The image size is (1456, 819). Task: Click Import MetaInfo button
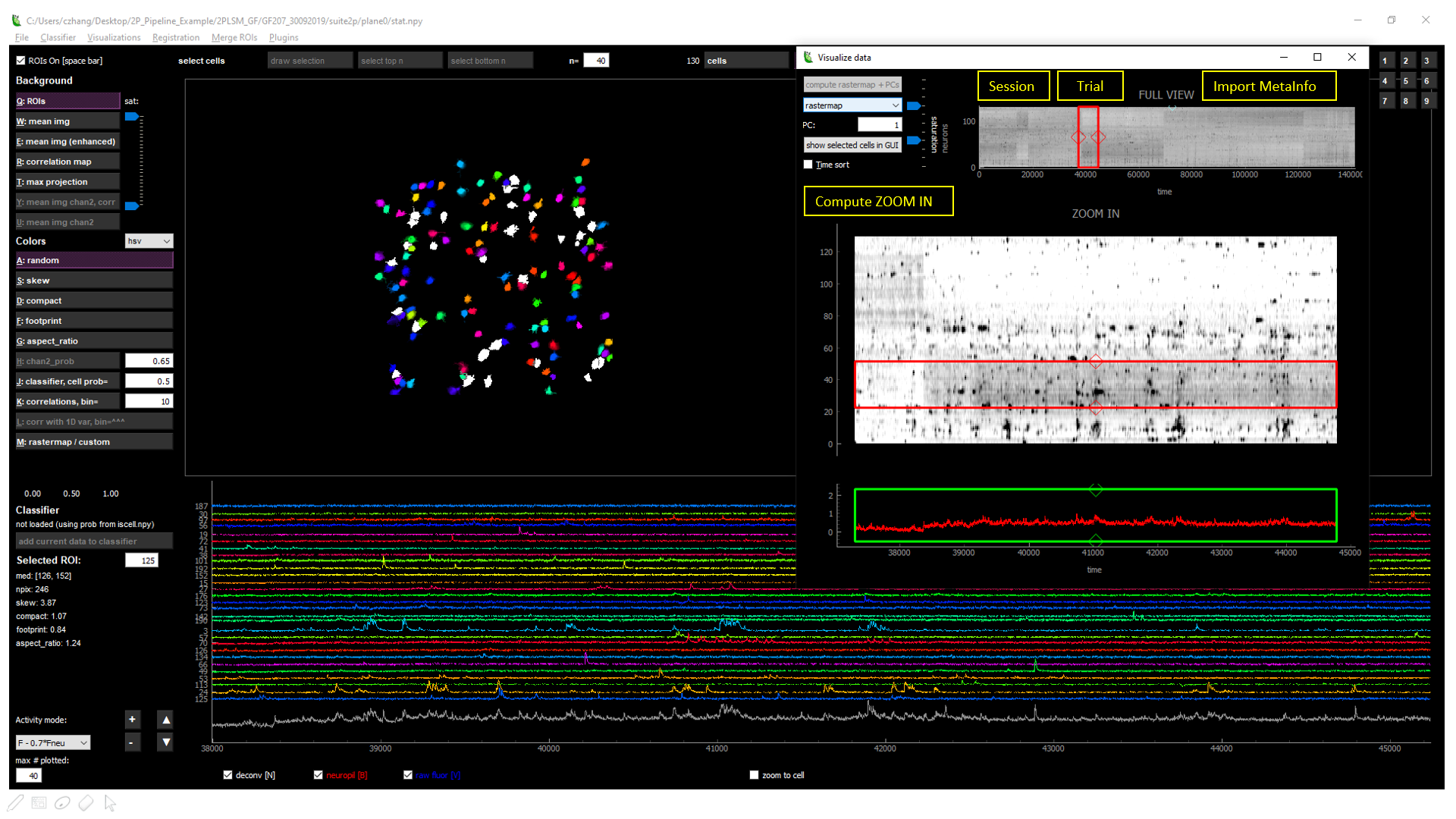(1269, 86)
